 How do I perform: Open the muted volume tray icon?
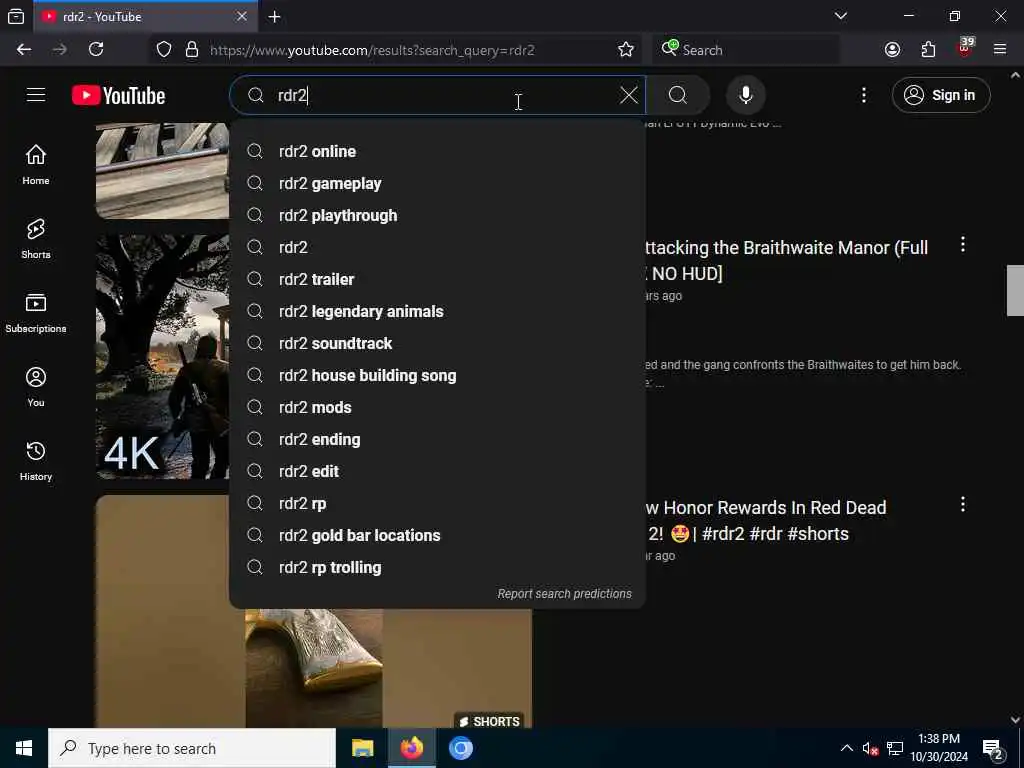[x=870, y=748]
